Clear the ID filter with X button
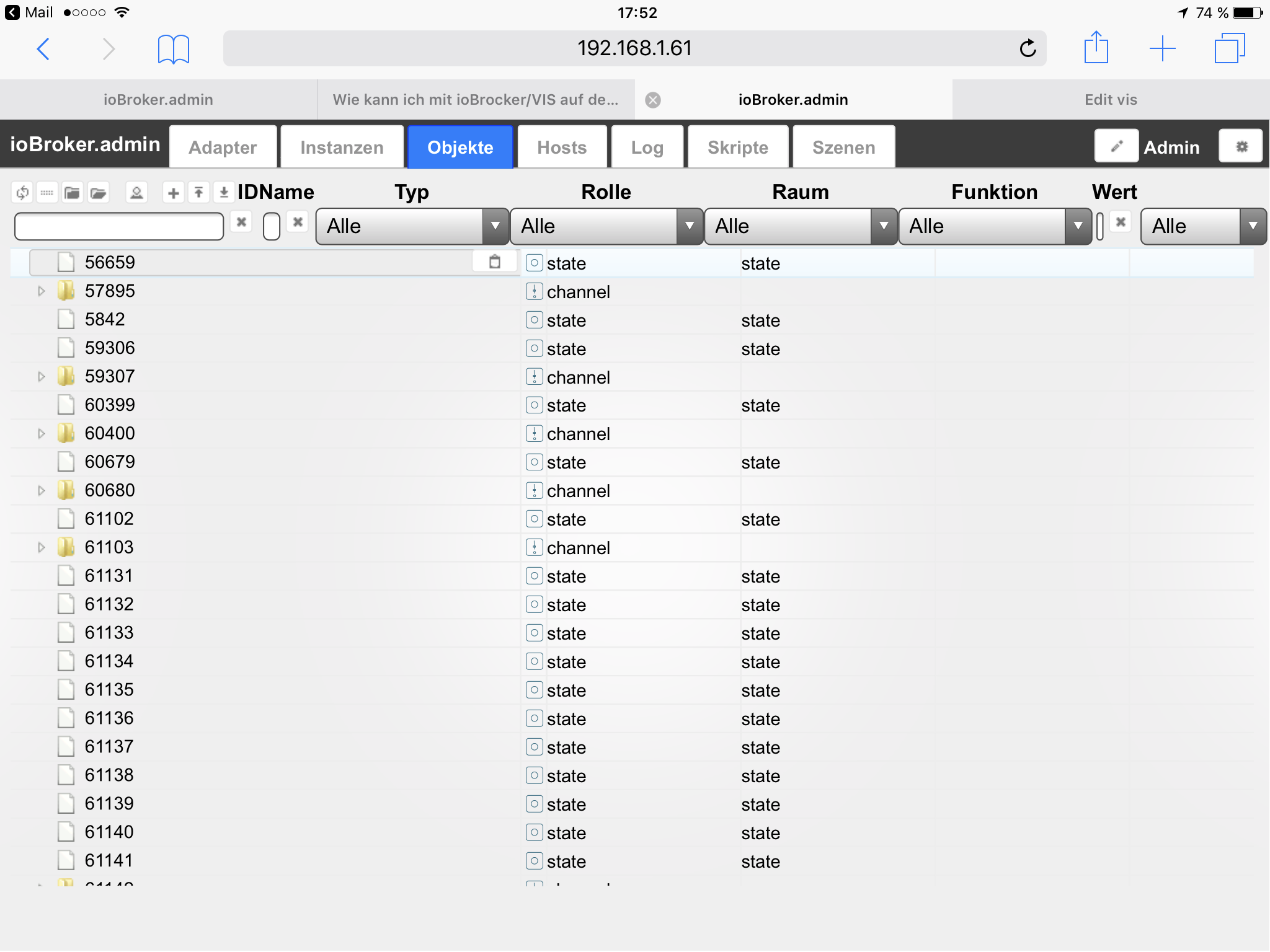Screen dimensions: 1270x952 click(241, 221)
